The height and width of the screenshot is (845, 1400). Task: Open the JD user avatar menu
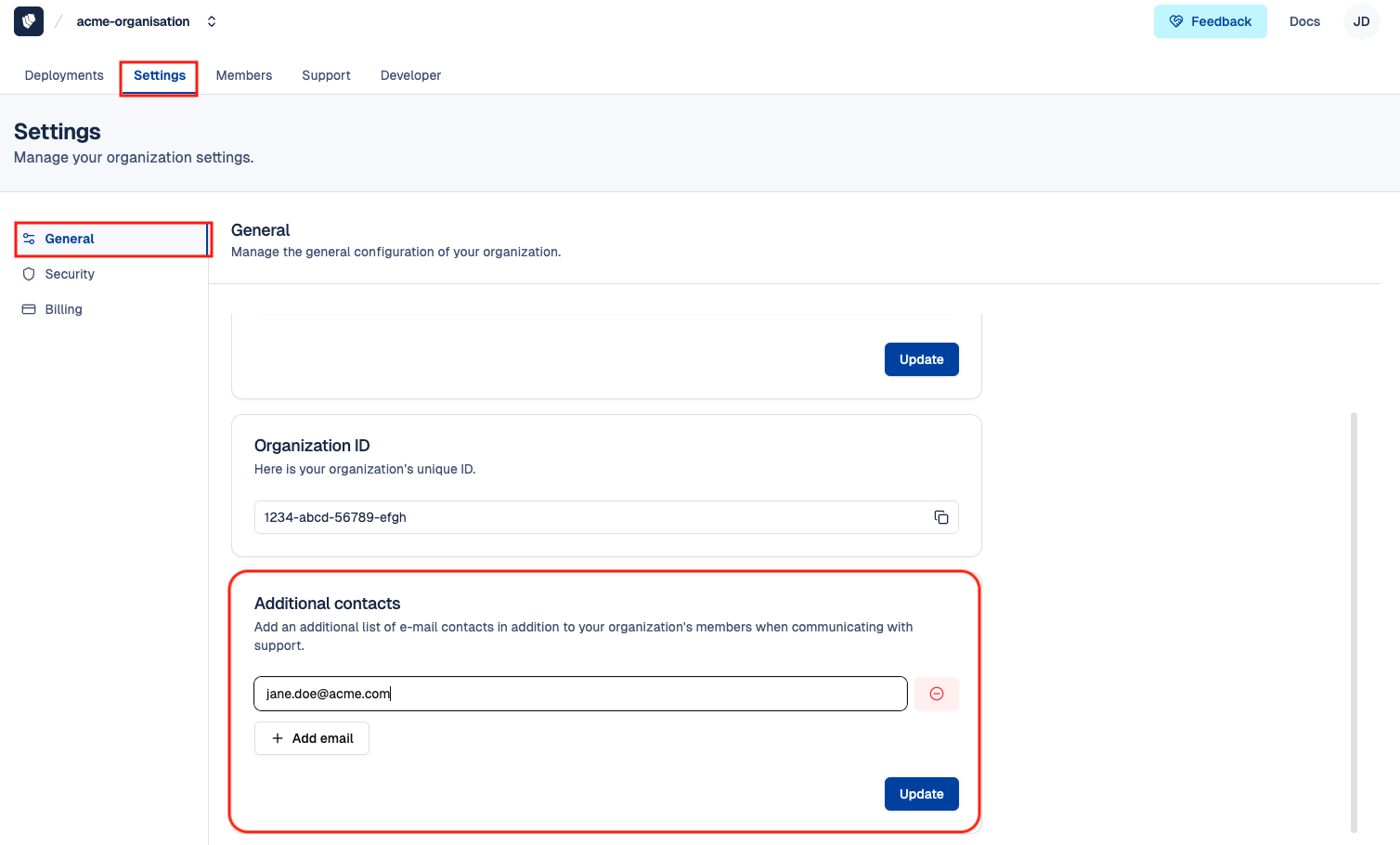[x=1361, y=21]
